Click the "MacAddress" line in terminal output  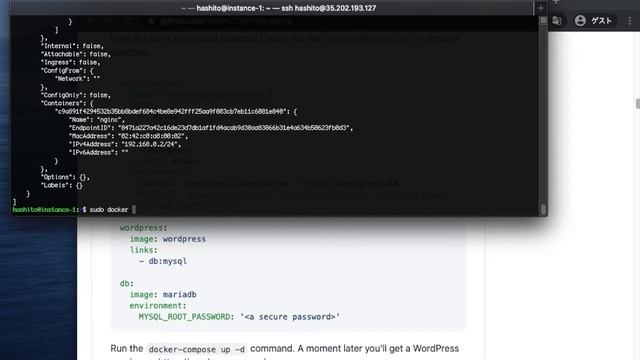pos(129,136)
